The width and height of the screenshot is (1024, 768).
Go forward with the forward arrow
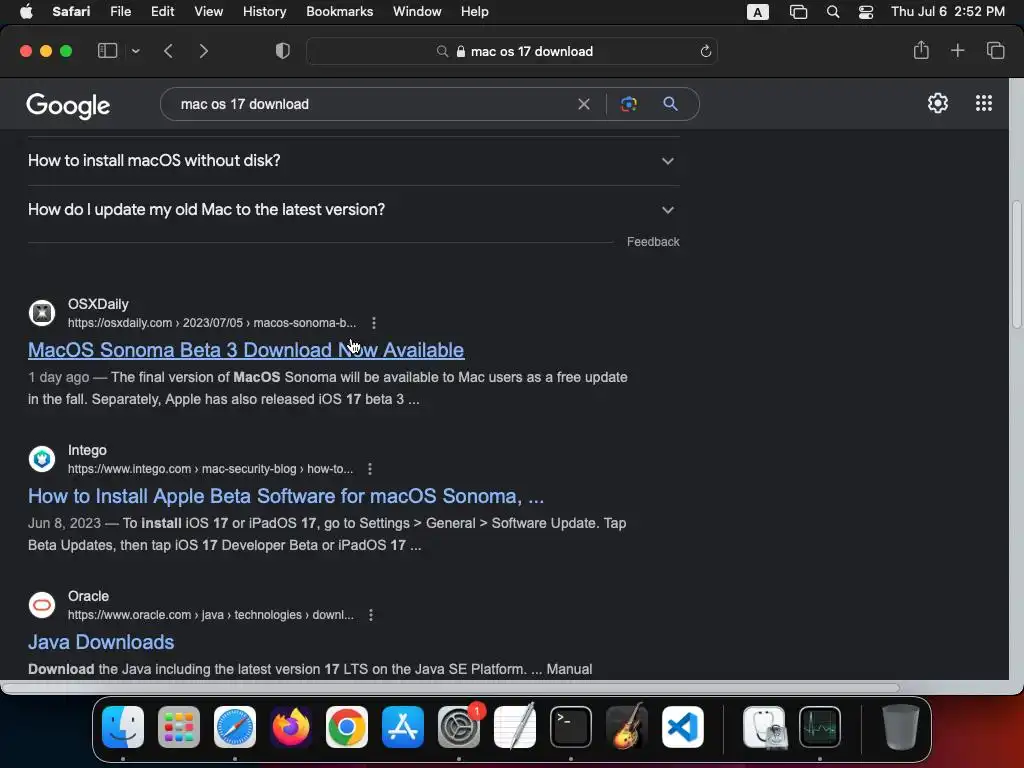point(204,51)
